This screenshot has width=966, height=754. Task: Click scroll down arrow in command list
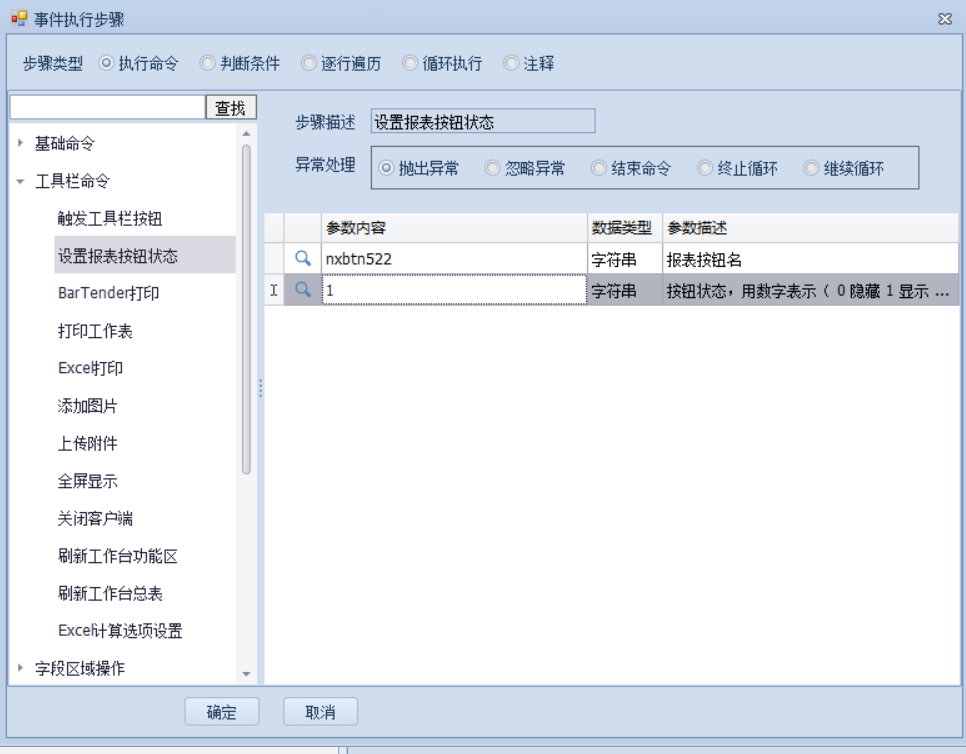click(x=246, y=675)
